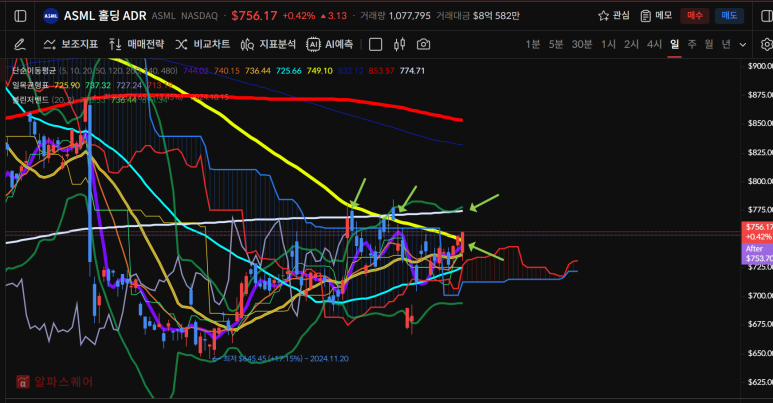Click the $800.00 price axis label
773x403 pixels.
point(760,181)
